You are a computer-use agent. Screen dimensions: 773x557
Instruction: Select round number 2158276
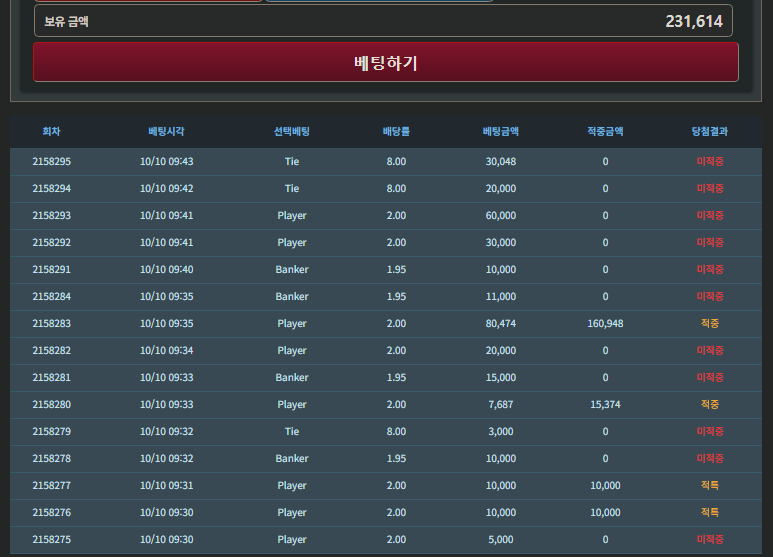[52, 513]
